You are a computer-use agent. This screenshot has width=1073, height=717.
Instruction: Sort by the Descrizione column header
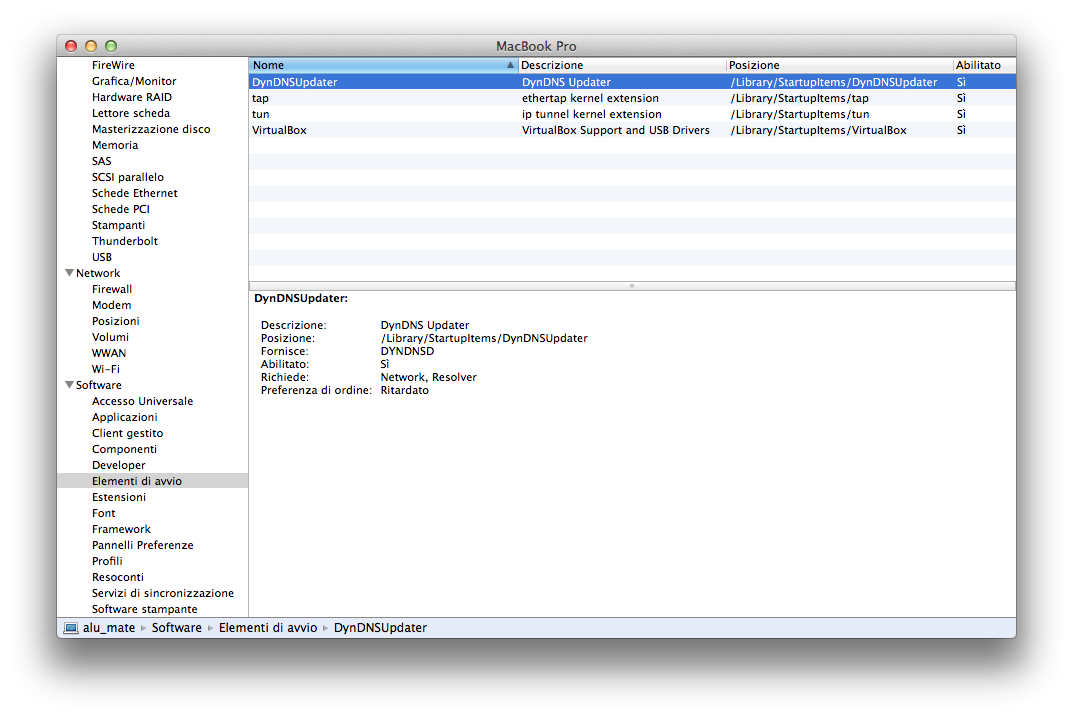[621, 65]
